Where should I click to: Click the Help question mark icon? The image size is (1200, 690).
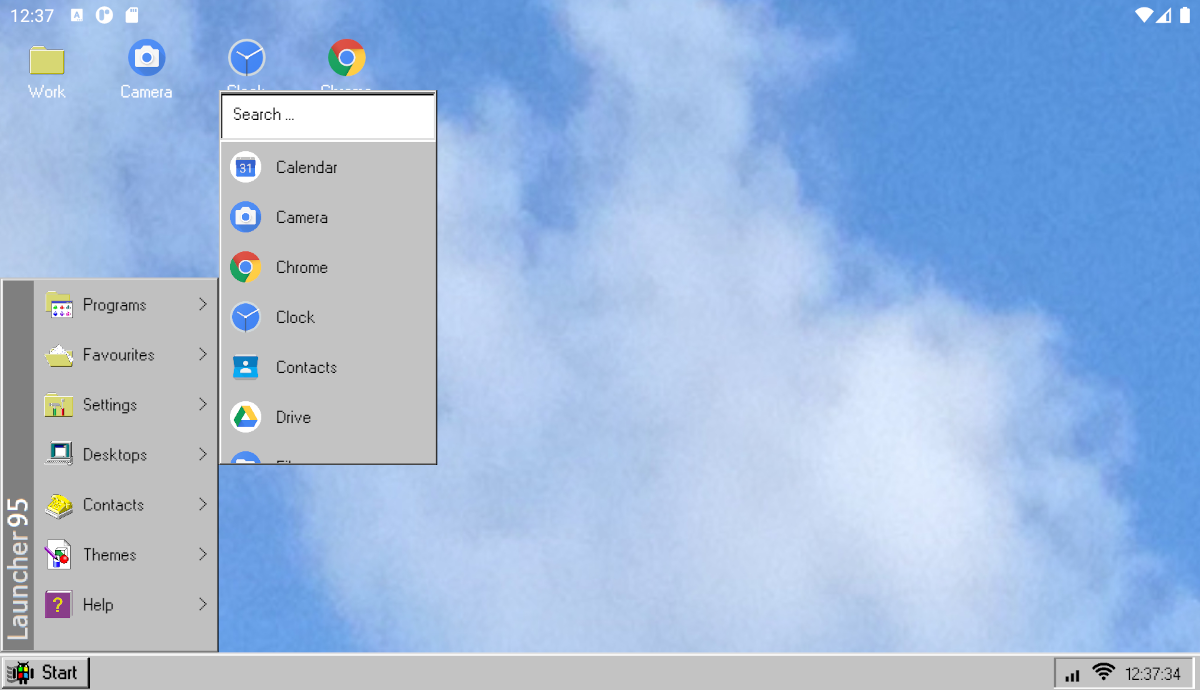[x=59, y=605]
